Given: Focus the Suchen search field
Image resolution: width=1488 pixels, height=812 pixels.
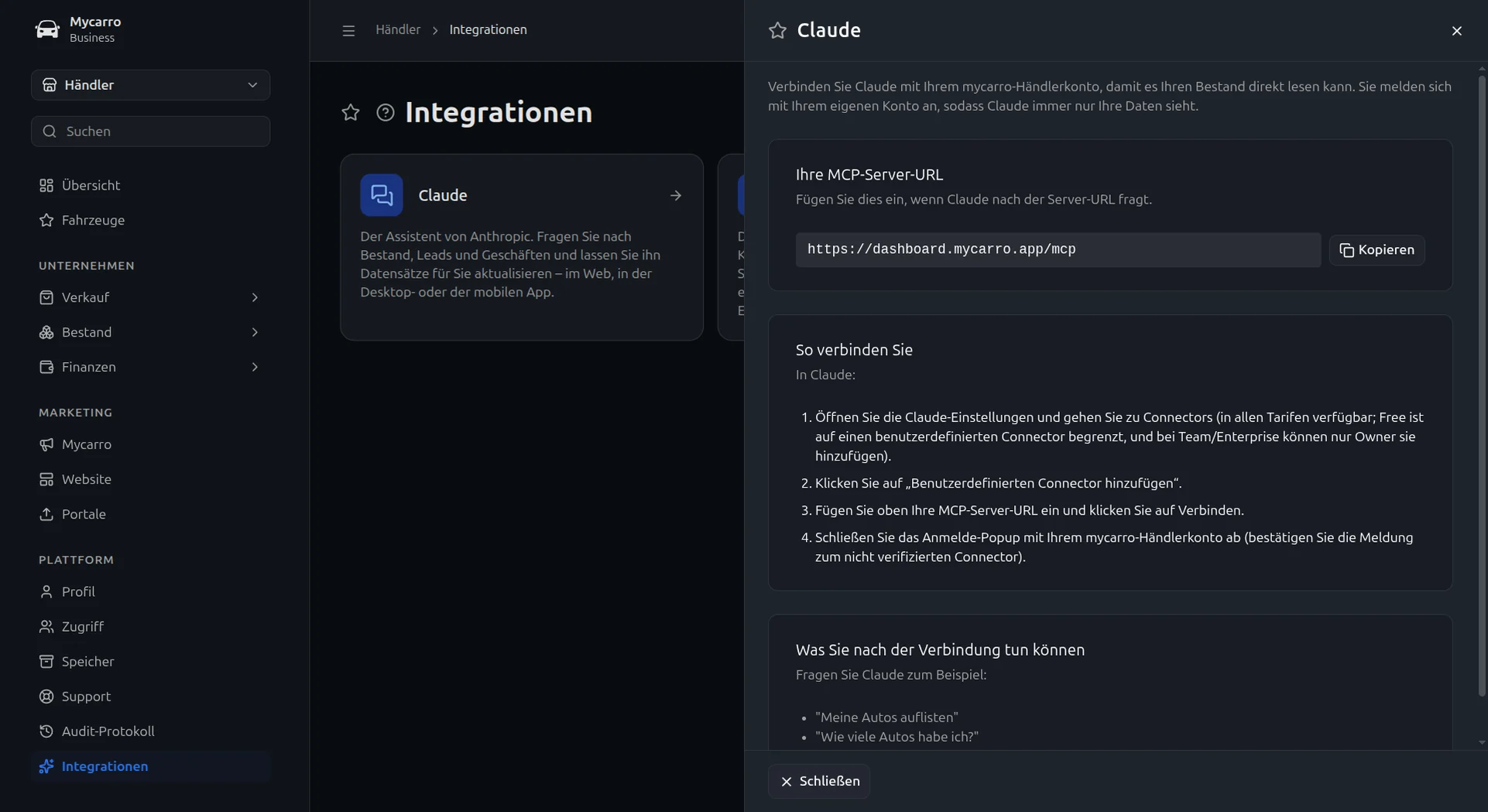Looking at the screenshot, I should [x=150, y=132].
